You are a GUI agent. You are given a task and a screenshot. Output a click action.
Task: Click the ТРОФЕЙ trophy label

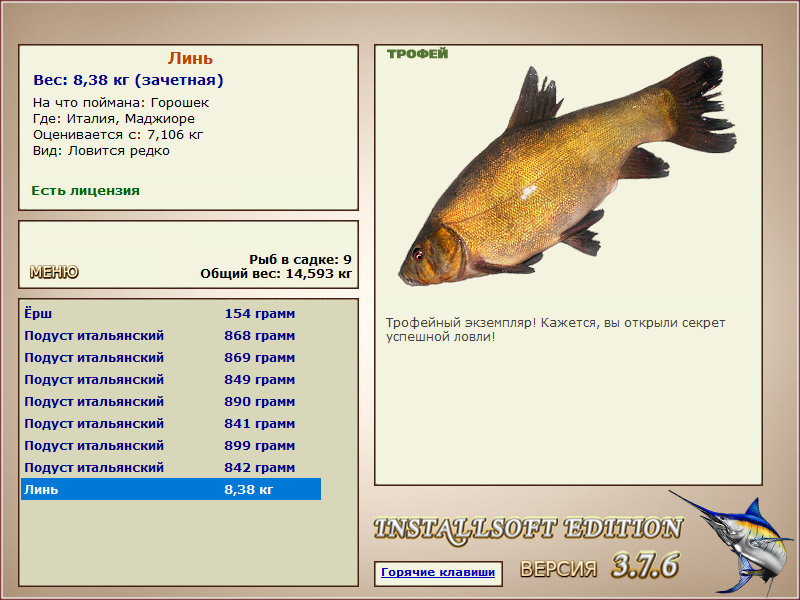coord(417,54)
